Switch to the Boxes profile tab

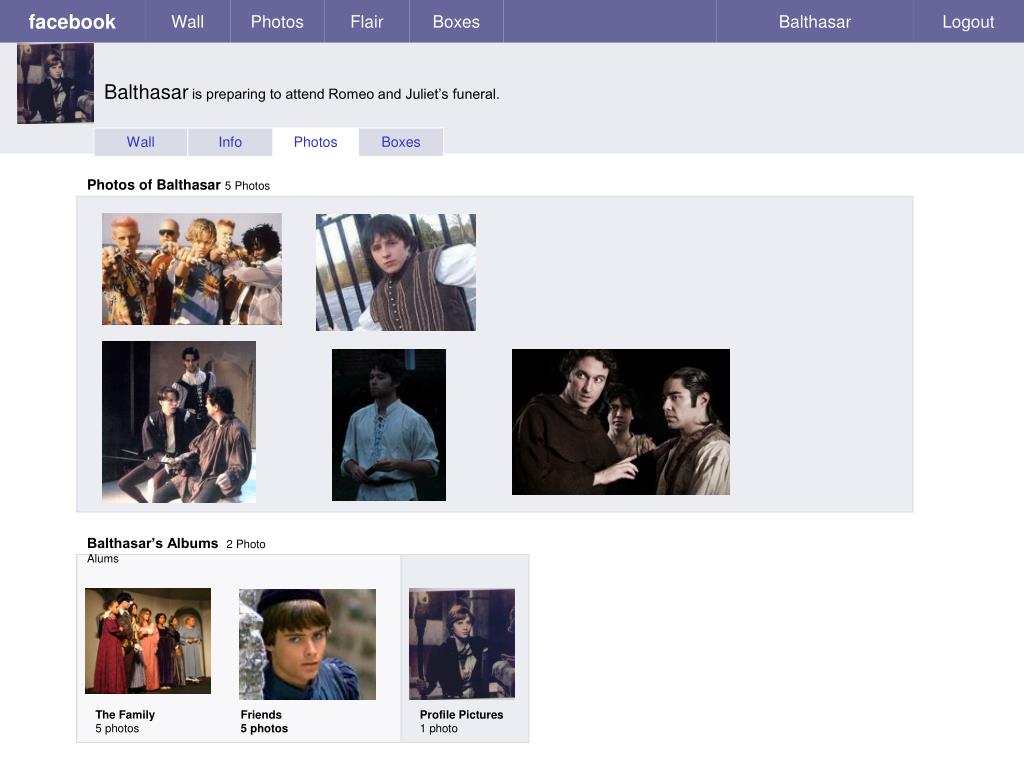click(401, 142)
